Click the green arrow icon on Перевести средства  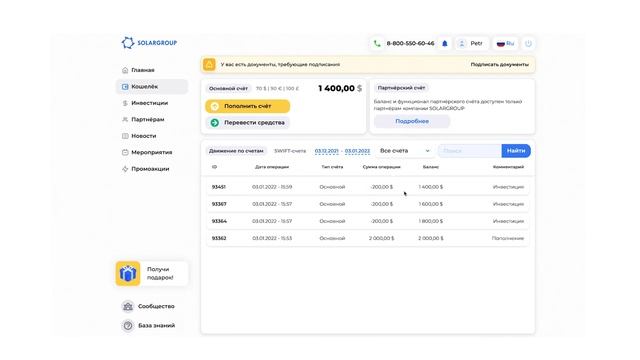coord(215,122)
